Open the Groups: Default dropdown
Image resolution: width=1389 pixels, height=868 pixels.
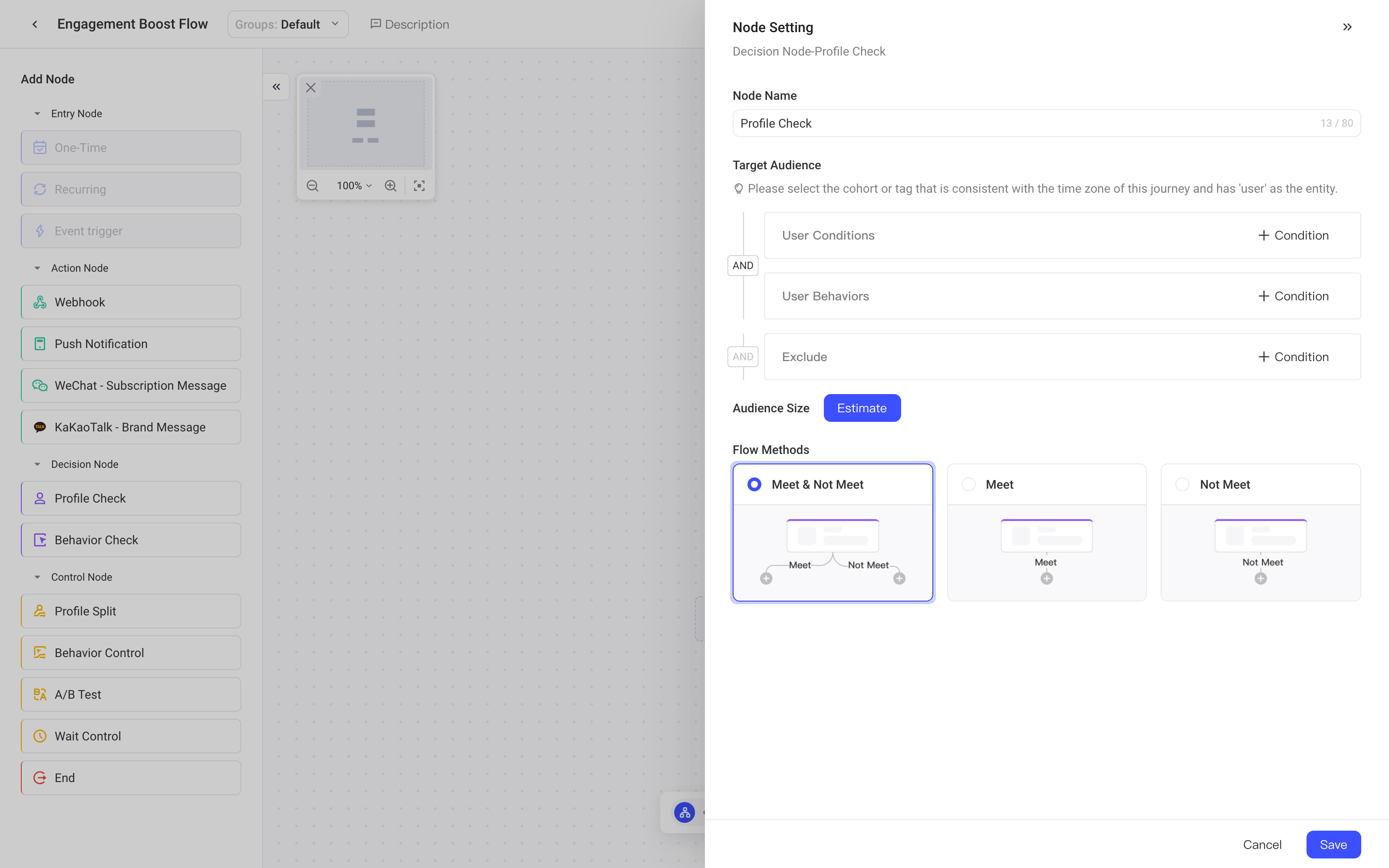[287, 24]
